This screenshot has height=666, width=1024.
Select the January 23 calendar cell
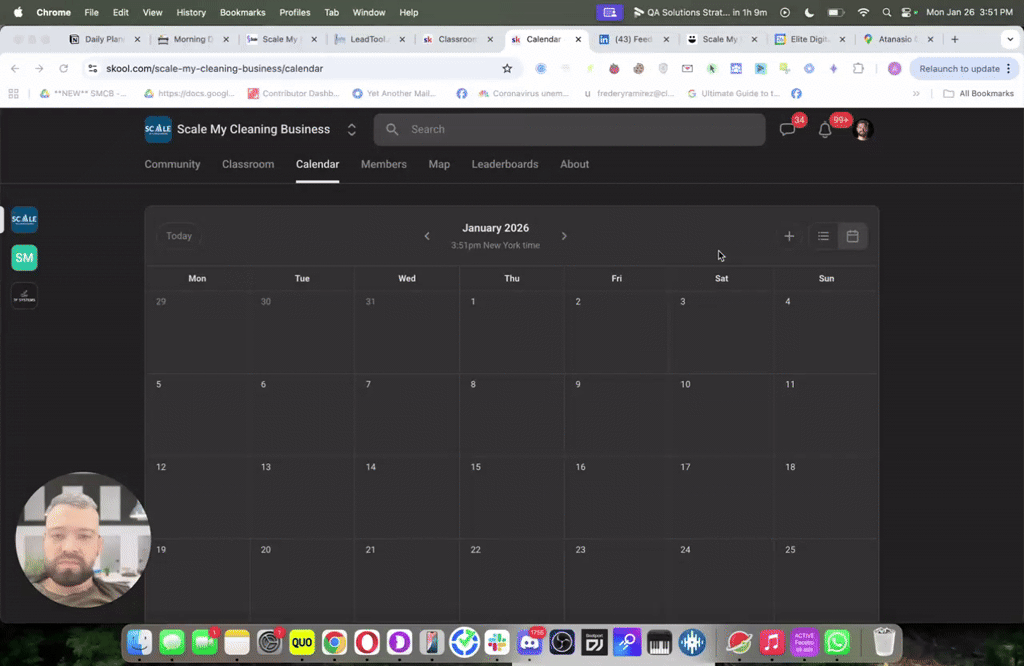tap(616, 580)
